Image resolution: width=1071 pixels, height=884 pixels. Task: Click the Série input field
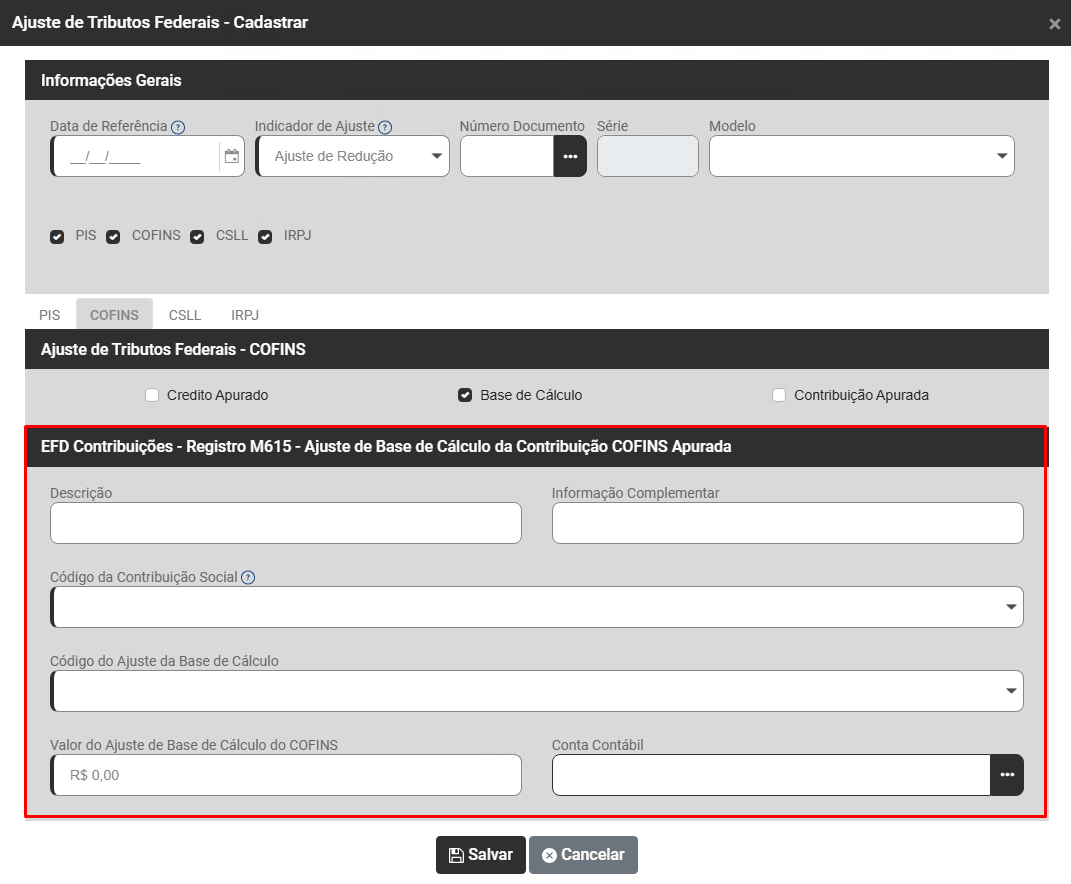point(648,156)
